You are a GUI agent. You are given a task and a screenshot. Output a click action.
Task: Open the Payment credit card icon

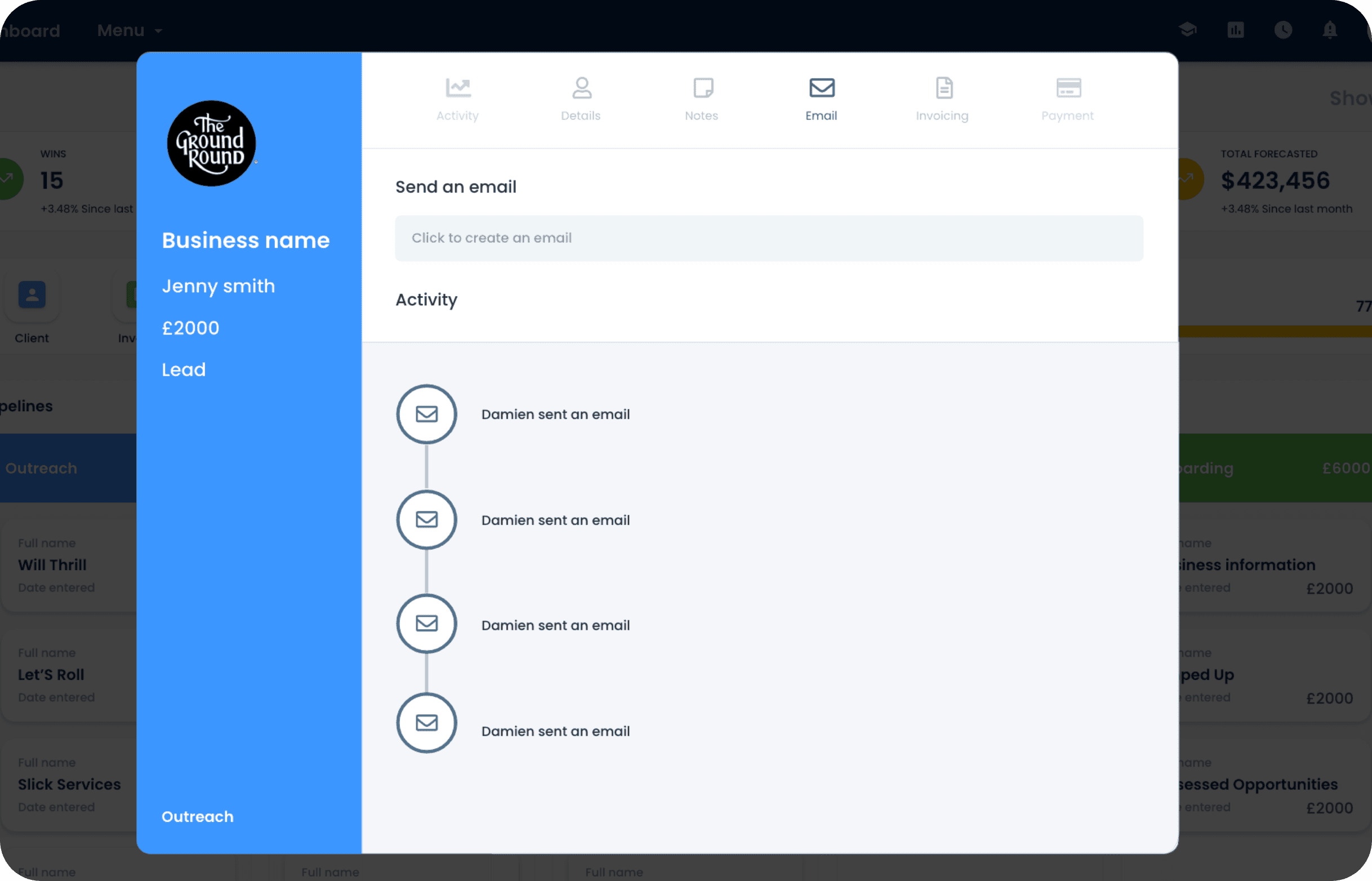click(x=1068, y=88)
